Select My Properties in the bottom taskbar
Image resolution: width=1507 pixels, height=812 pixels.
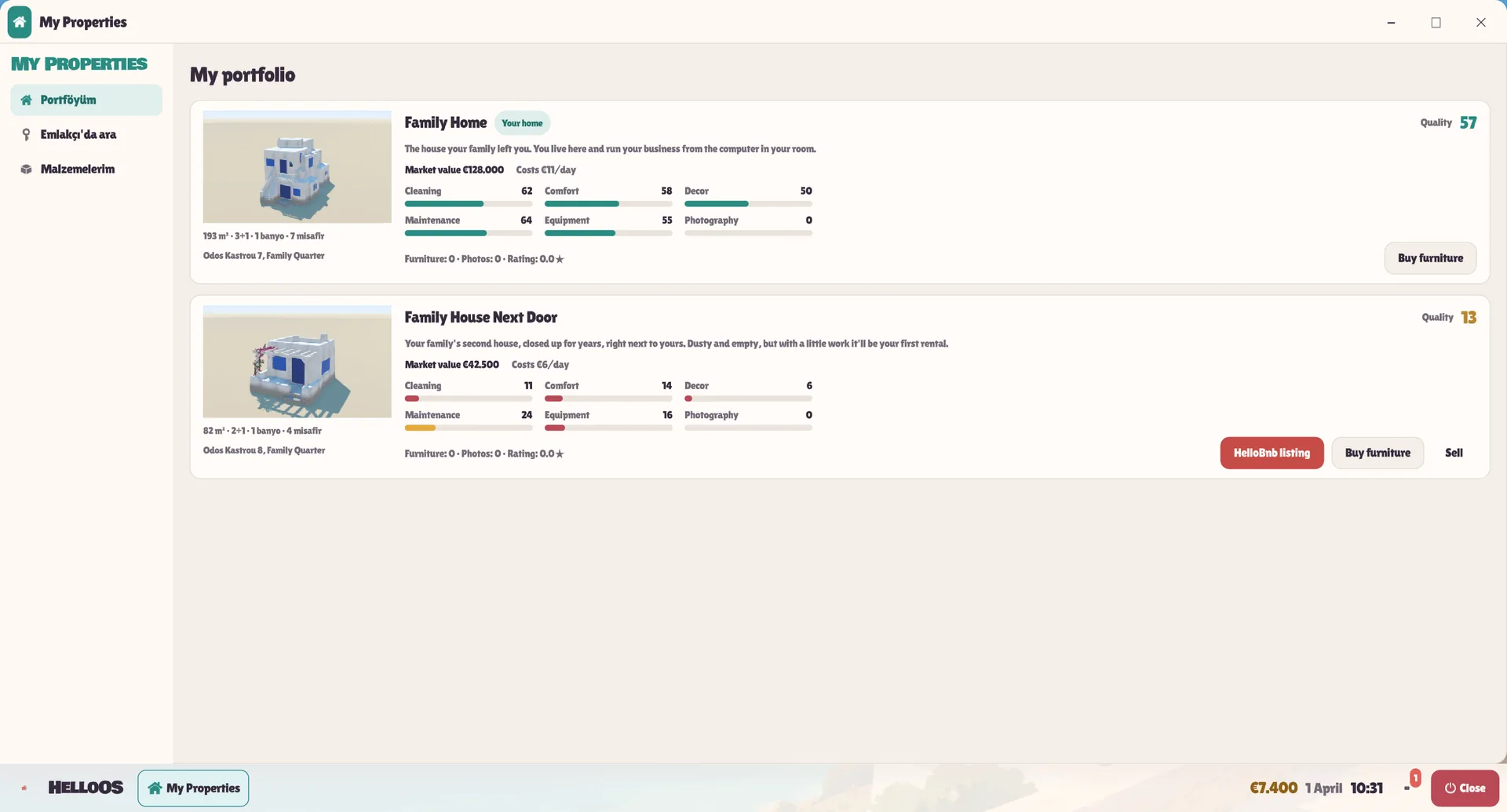(193, 788)
